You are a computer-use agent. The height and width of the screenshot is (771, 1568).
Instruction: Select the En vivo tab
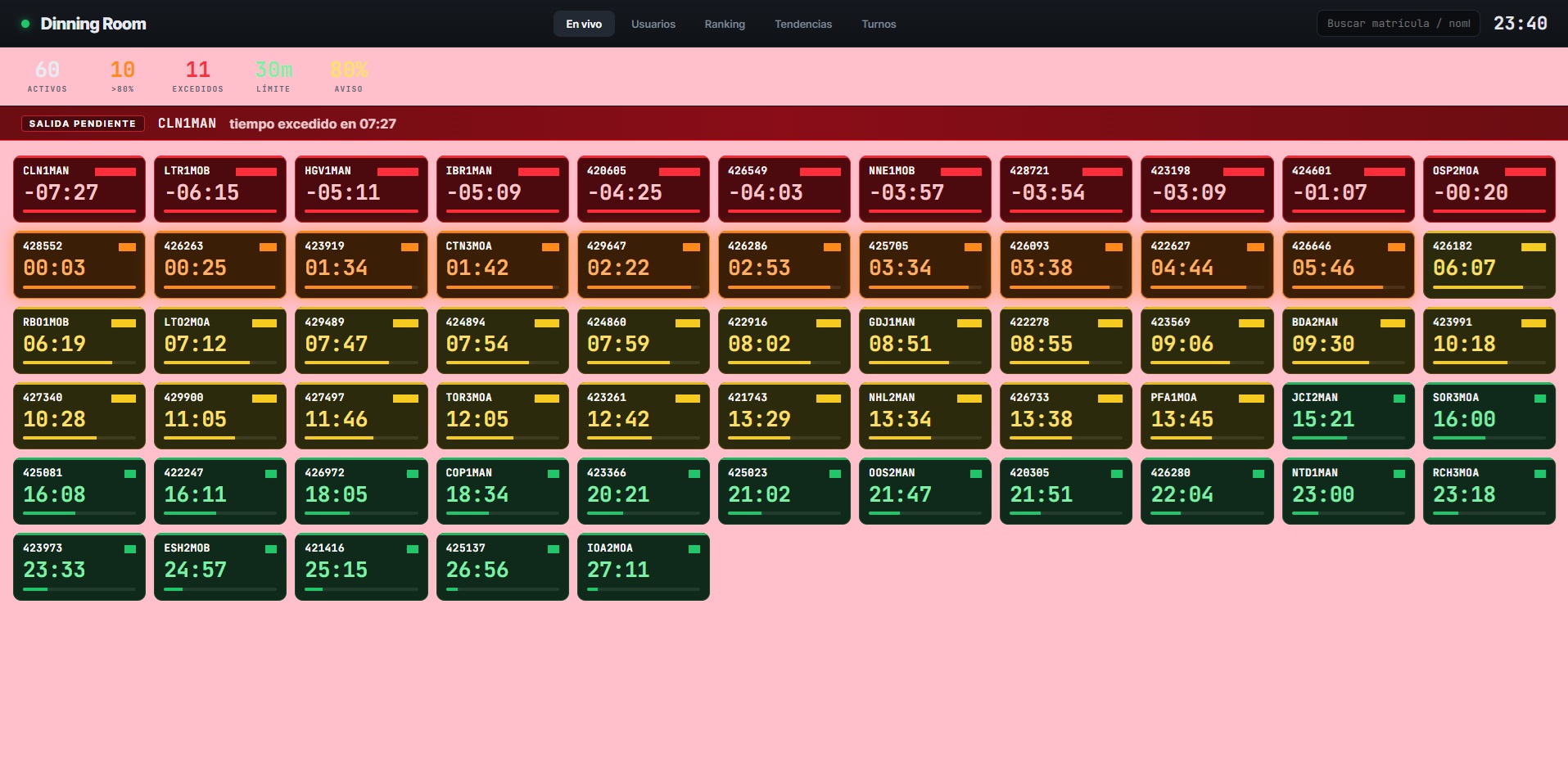pyautogui.click(x=584, y=24)
